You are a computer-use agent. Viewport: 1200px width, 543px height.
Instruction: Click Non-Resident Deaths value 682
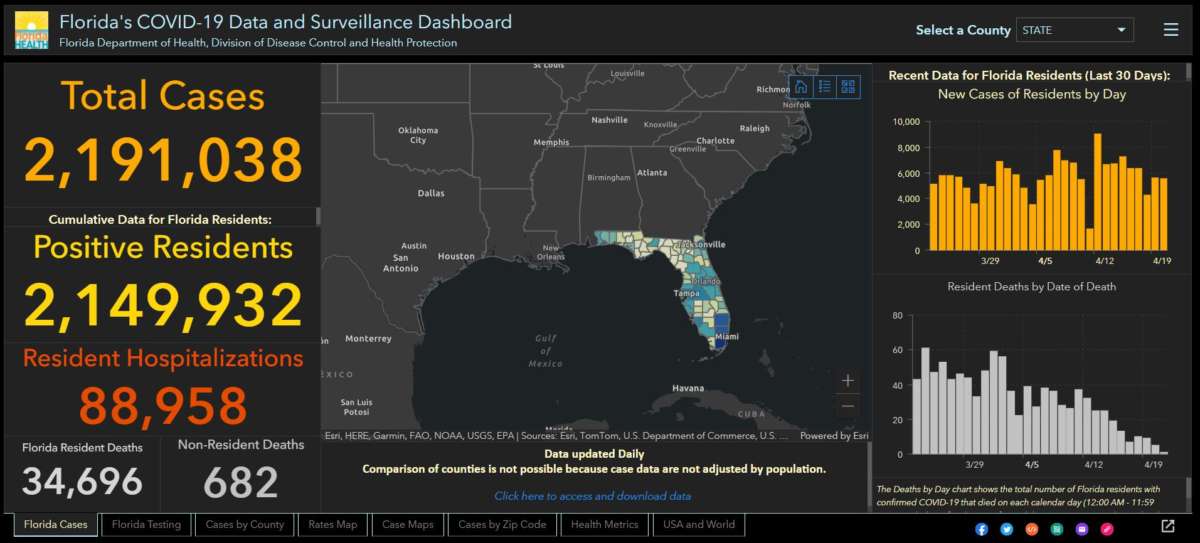(x=241, y=482)
